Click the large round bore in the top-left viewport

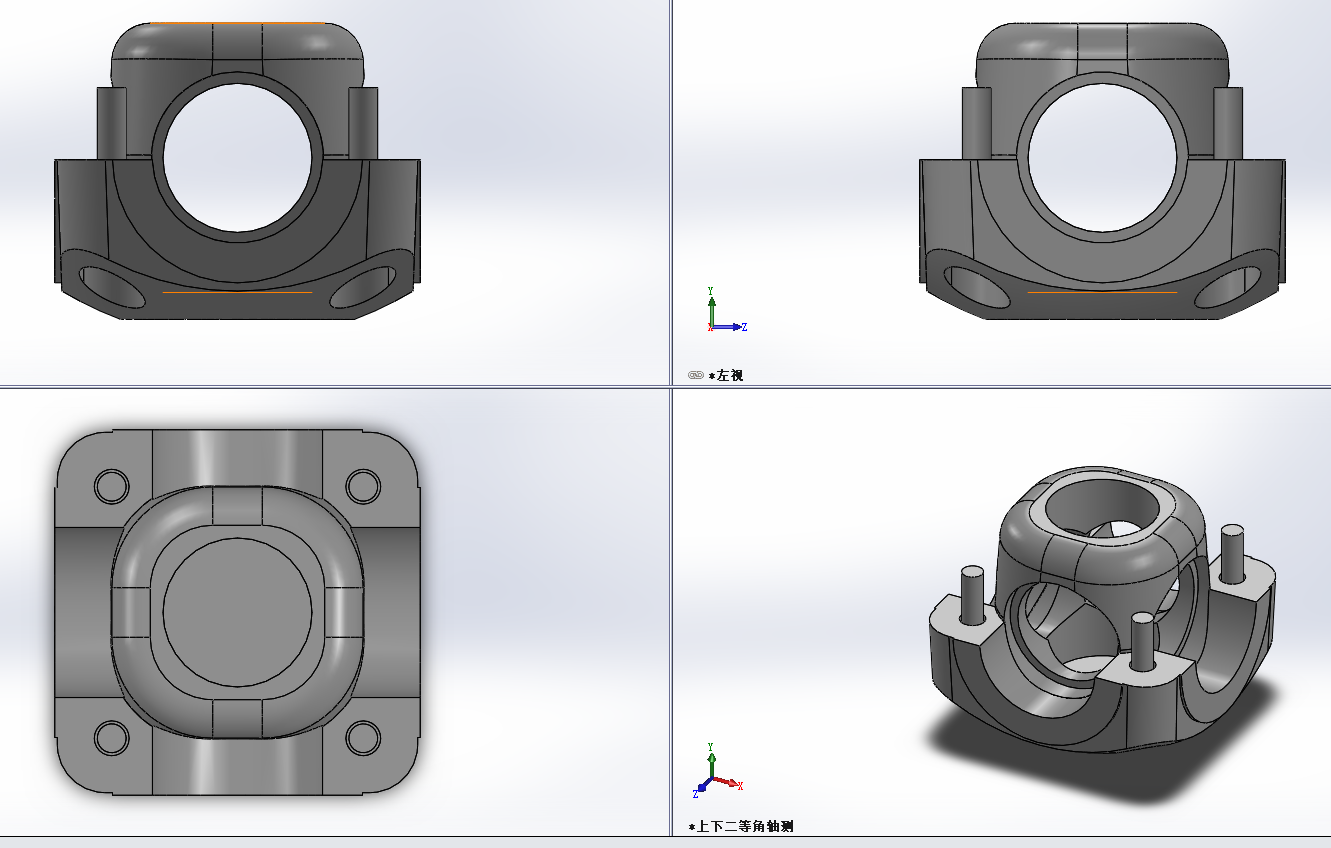tap(238, 157)
